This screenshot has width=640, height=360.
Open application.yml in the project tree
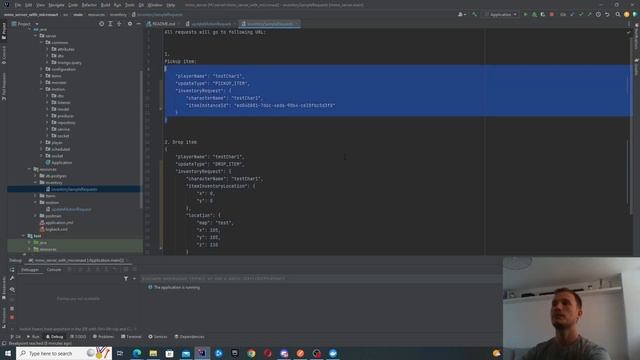59,223
